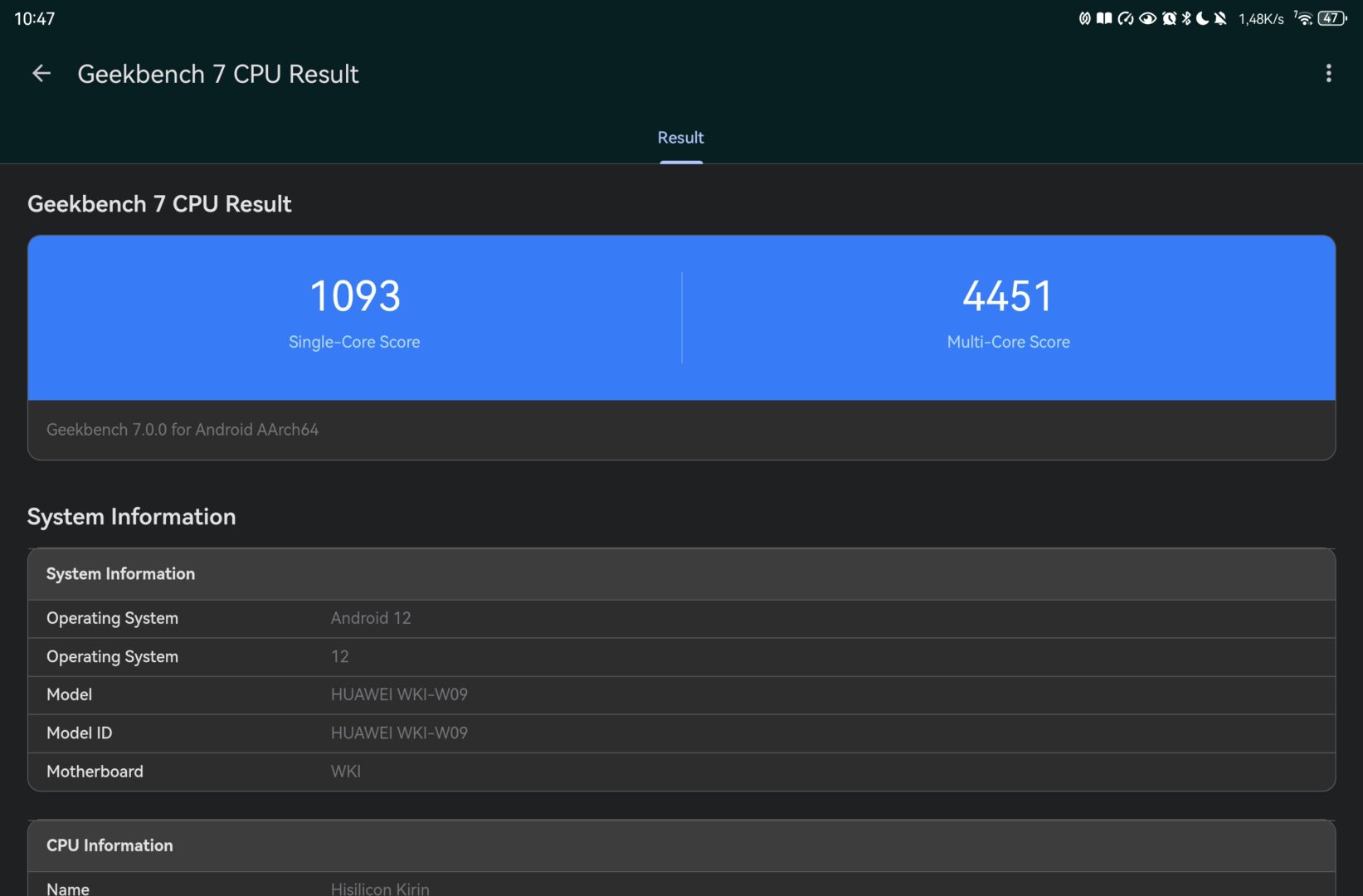
Task: Tap the Hisilicon Kirin CPU name value
Action: pos(380,889)
